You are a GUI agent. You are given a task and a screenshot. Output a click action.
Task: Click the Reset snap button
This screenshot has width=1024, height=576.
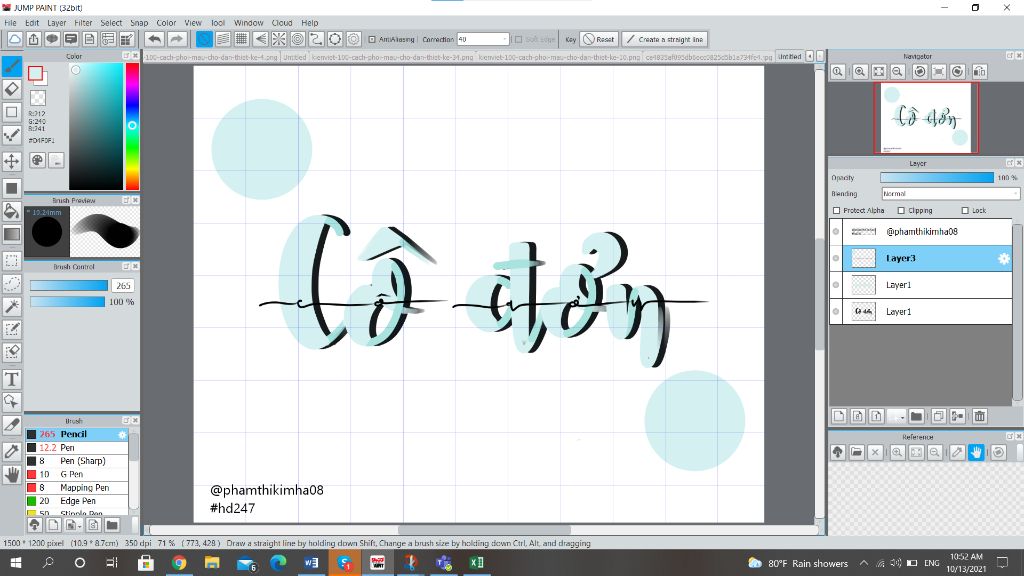(x=599, y=39)
